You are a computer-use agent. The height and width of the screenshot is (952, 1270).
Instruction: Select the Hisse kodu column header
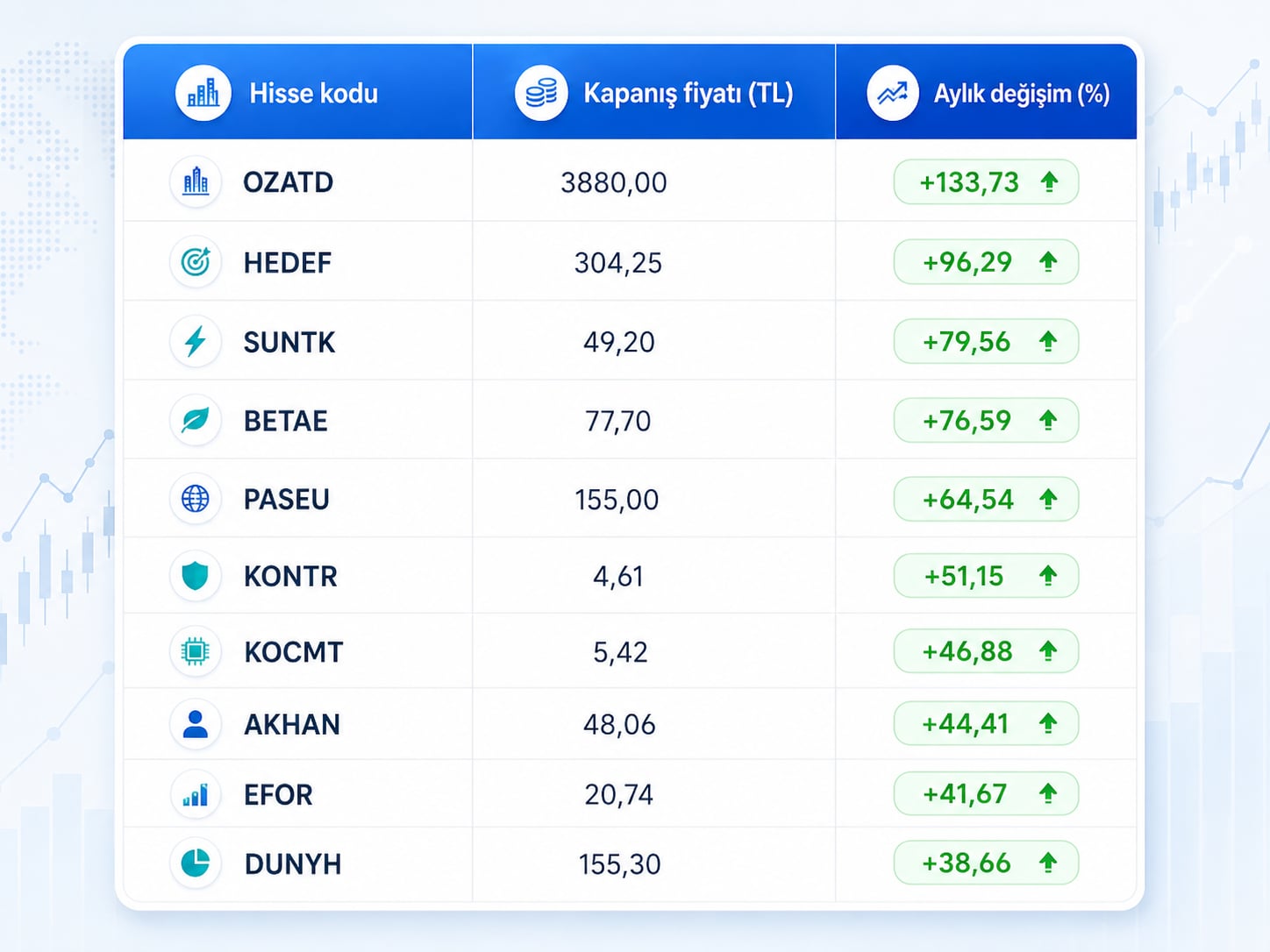(x=297, y=92)
